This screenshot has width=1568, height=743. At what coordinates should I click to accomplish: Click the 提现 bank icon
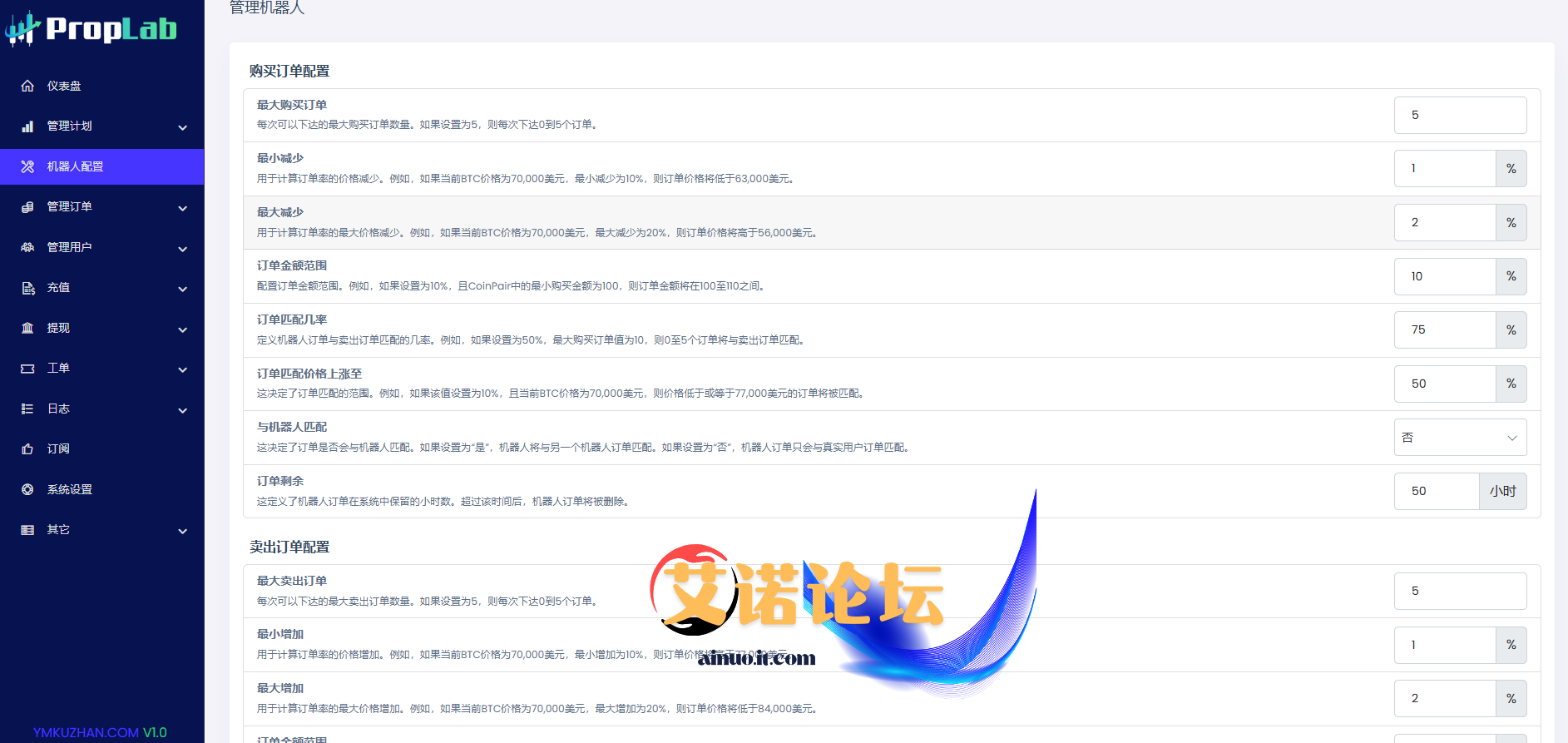click(27, 328)
